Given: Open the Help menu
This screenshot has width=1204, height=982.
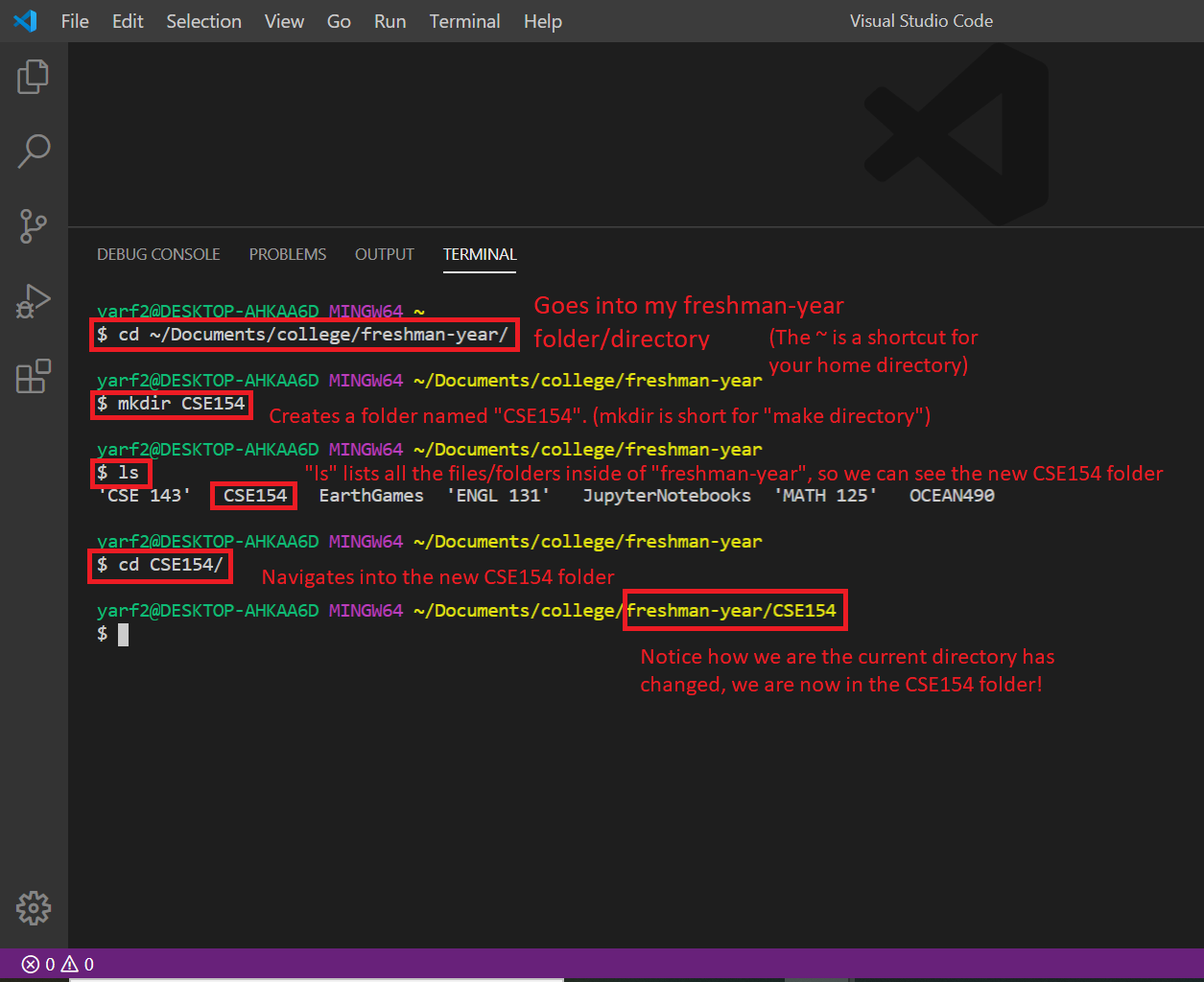Looking at the screenshot, I should (542, 20).
